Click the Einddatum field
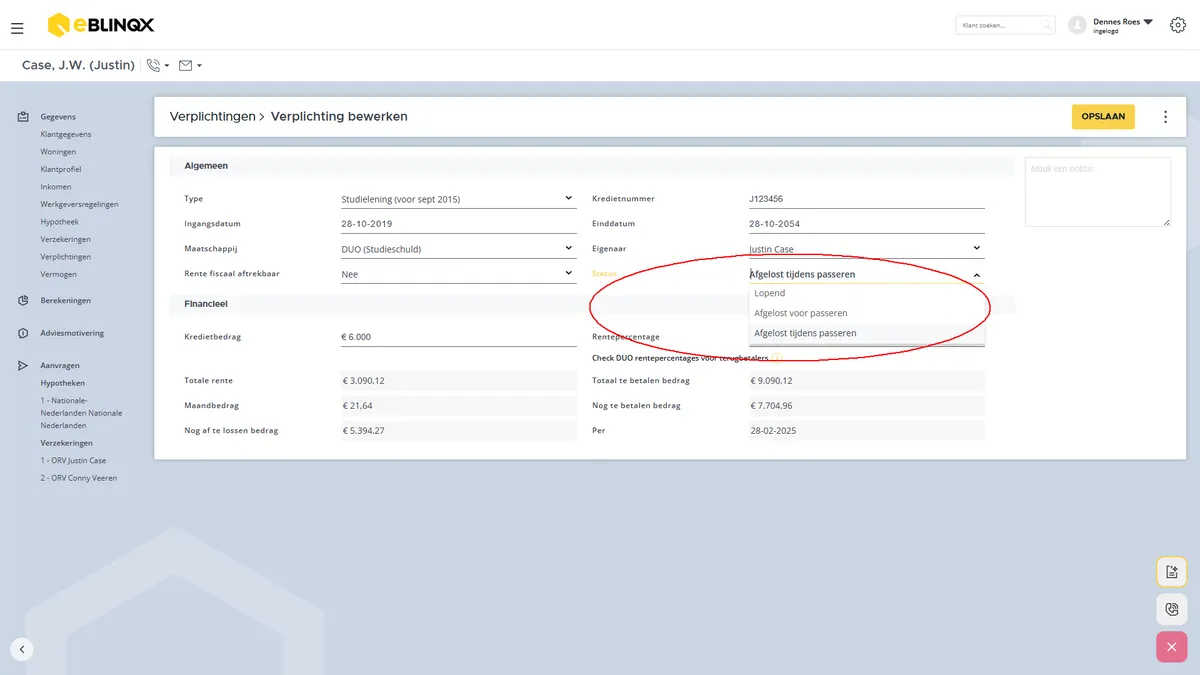The image size is (1200, 675). click(x=867, y=224)
